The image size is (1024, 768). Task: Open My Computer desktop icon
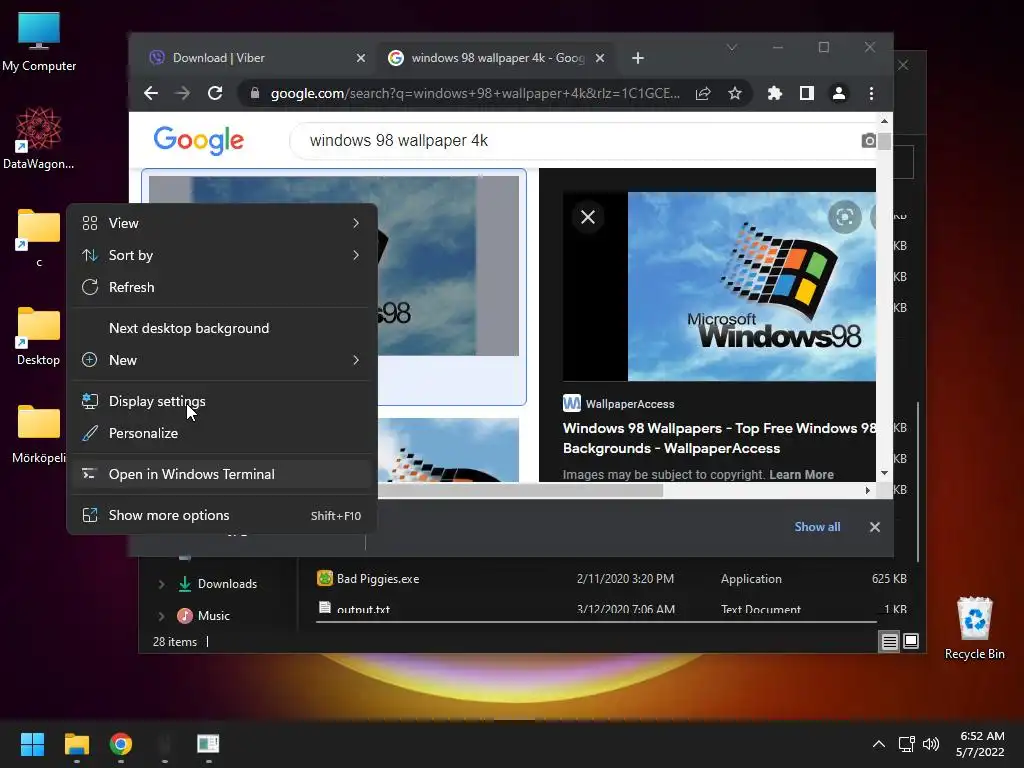point(39,42)
